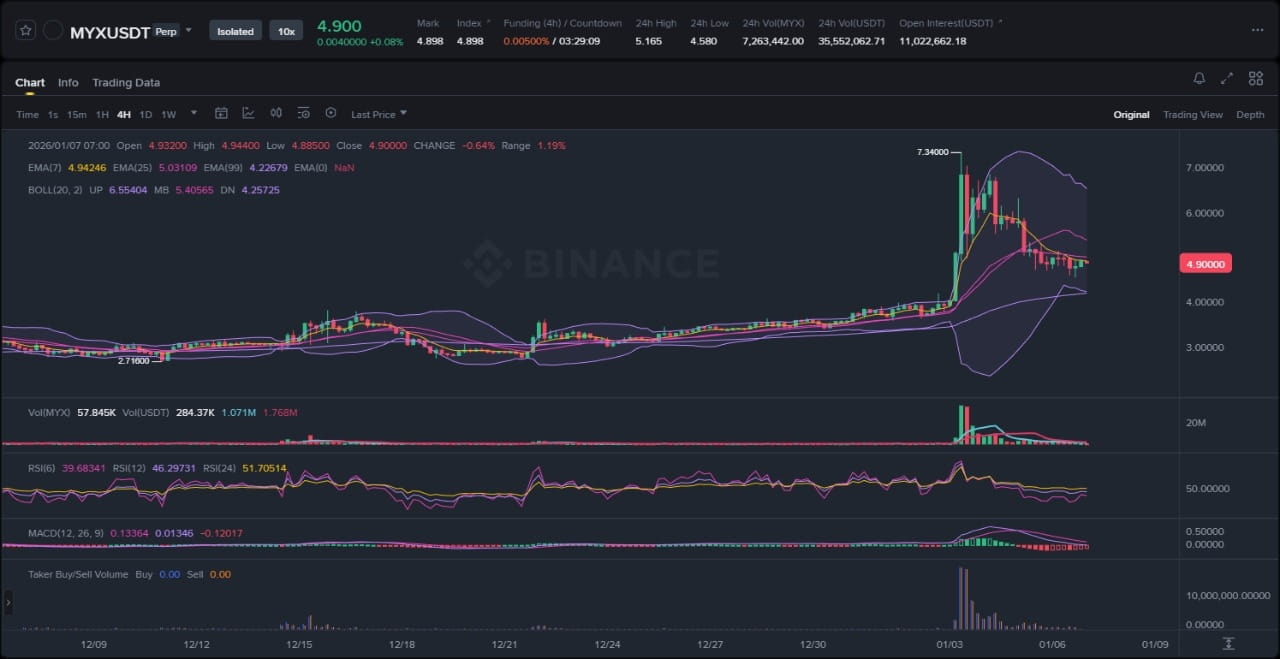The image size is (1280, 659).
Task: Select the Time line chart option
Action: point(27,115)
